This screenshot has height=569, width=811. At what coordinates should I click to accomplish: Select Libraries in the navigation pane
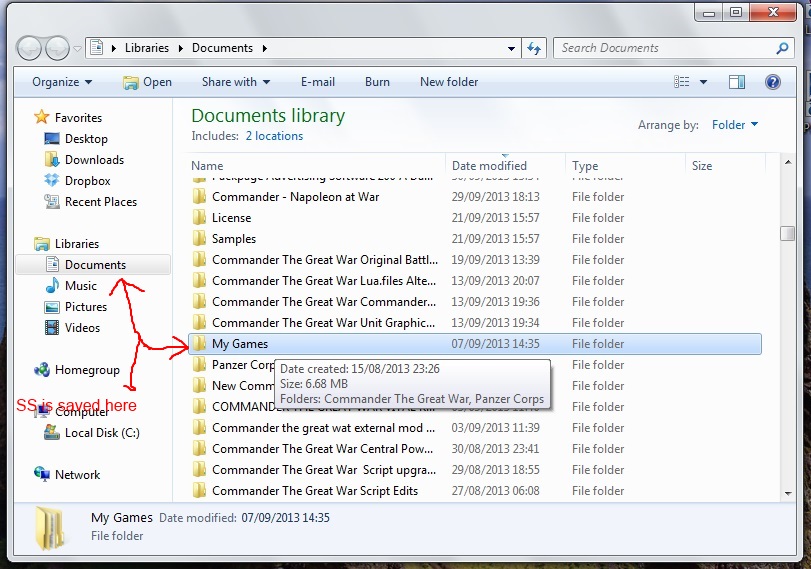pos(66,244)
